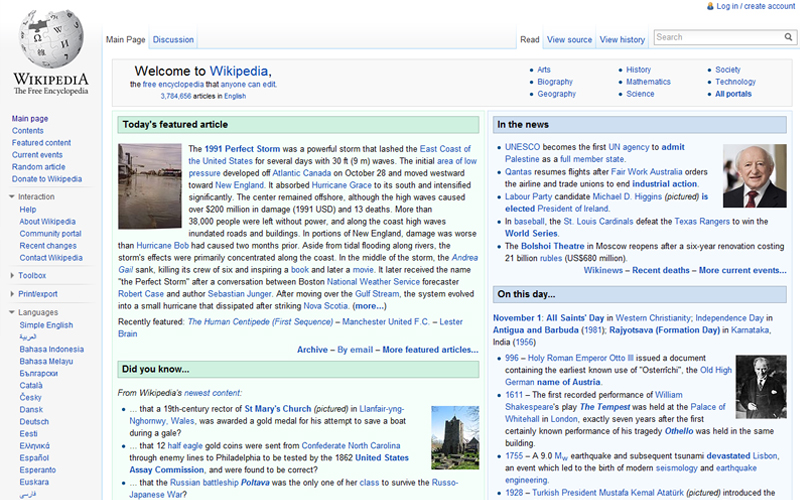Click the Atatürk black-and-white photo
800x500 pixels.
(761, 387)
